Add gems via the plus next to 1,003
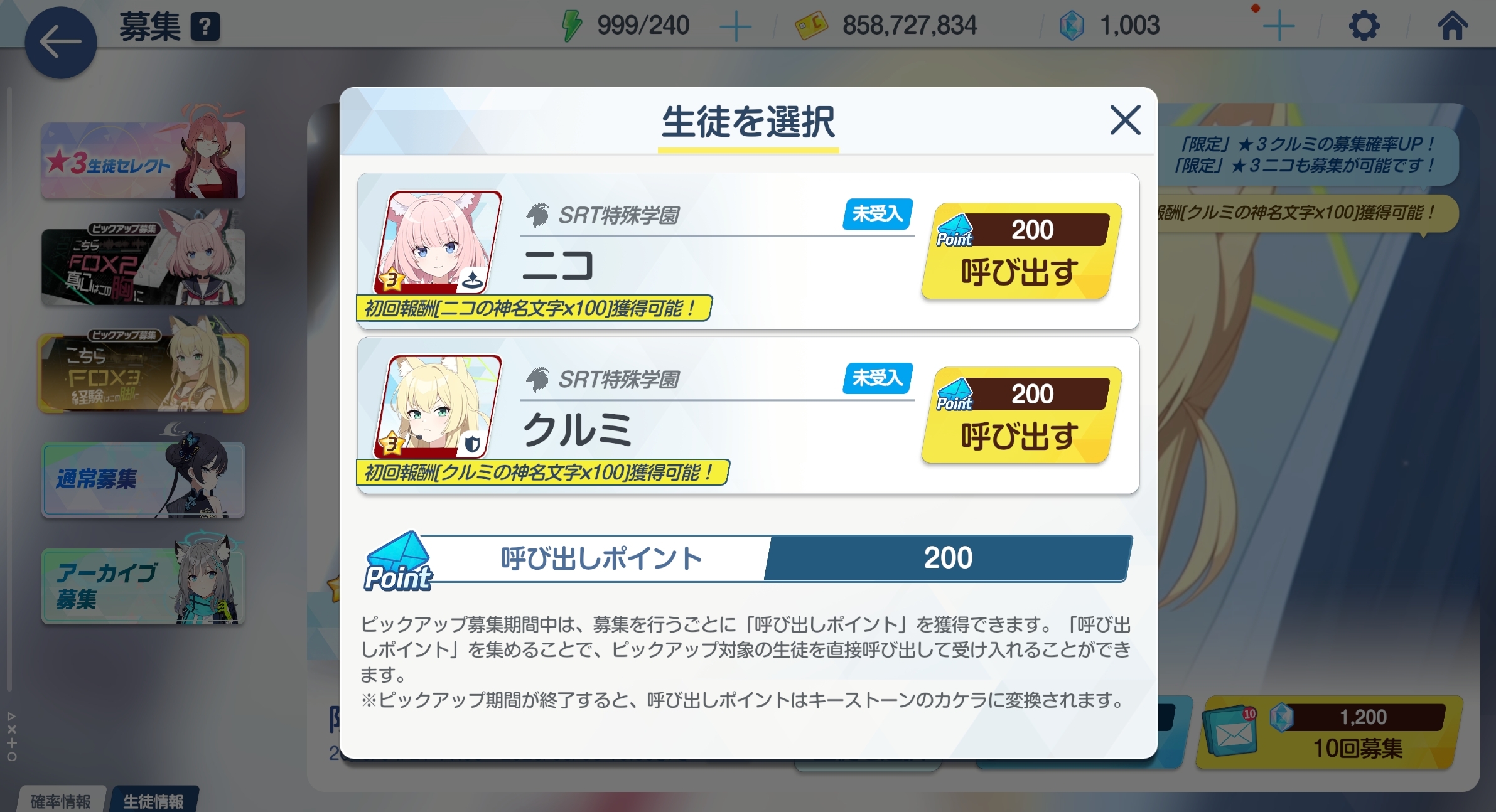1496x812 pixels. click(1278, 26)
